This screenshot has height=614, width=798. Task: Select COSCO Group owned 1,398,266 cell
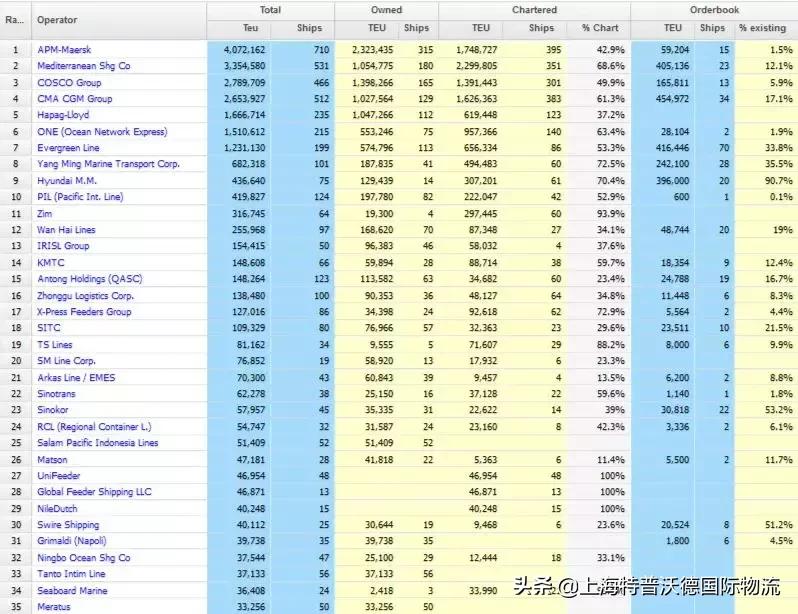pos(367,82)
